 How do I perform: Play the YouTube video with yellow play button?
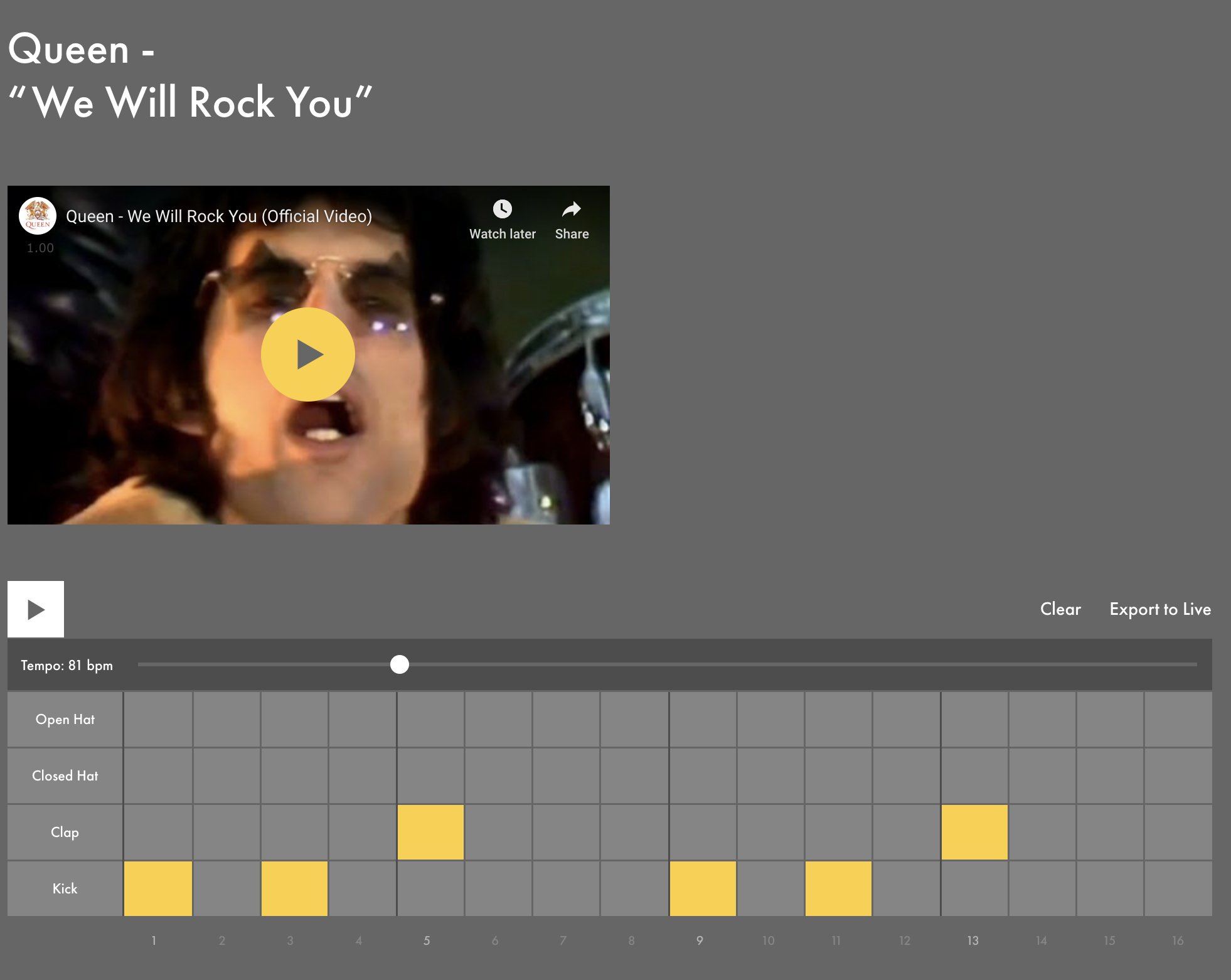pos(308,354)
